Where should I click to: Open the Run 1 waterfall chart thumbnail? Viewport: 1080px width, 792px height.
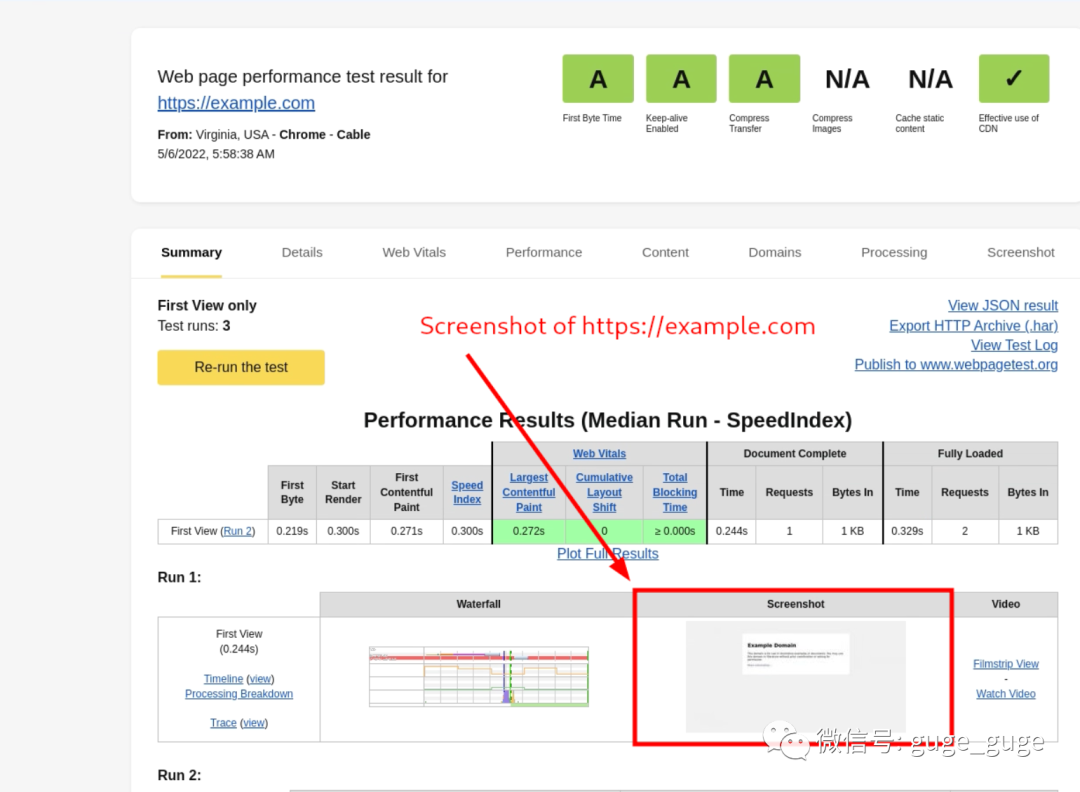(478, 677)
